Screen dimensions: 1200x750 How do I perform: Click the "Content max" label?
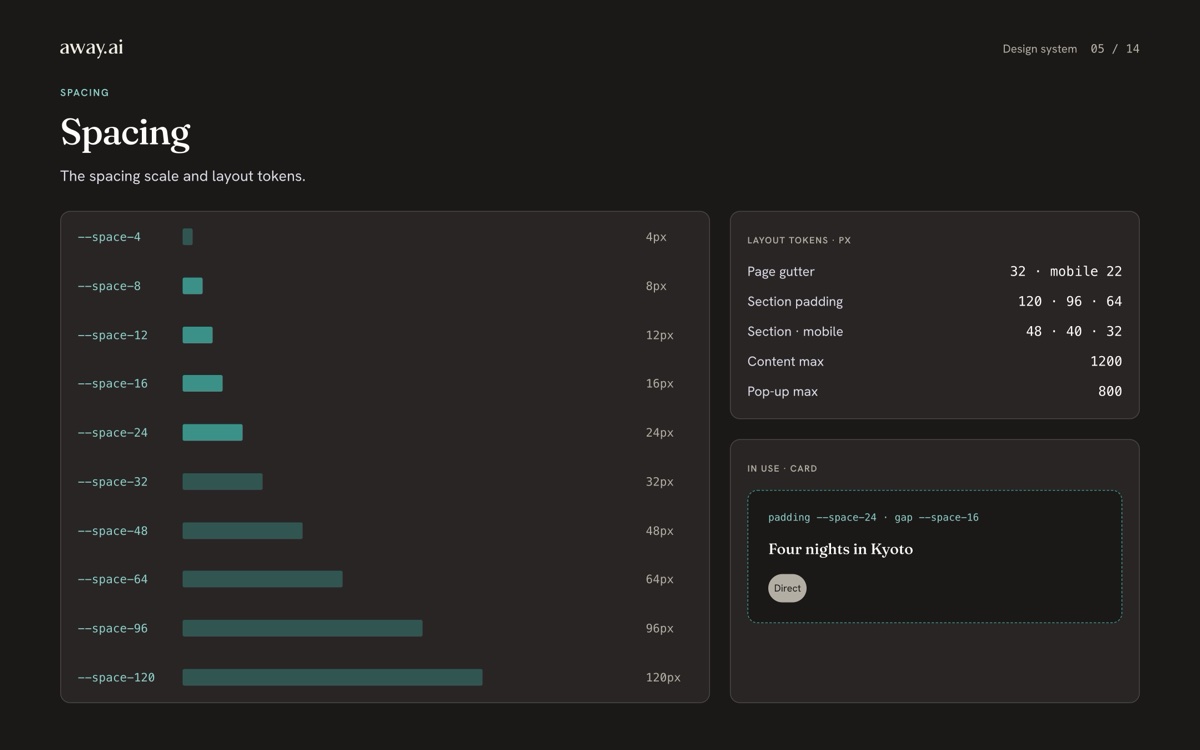pos(786,362)
